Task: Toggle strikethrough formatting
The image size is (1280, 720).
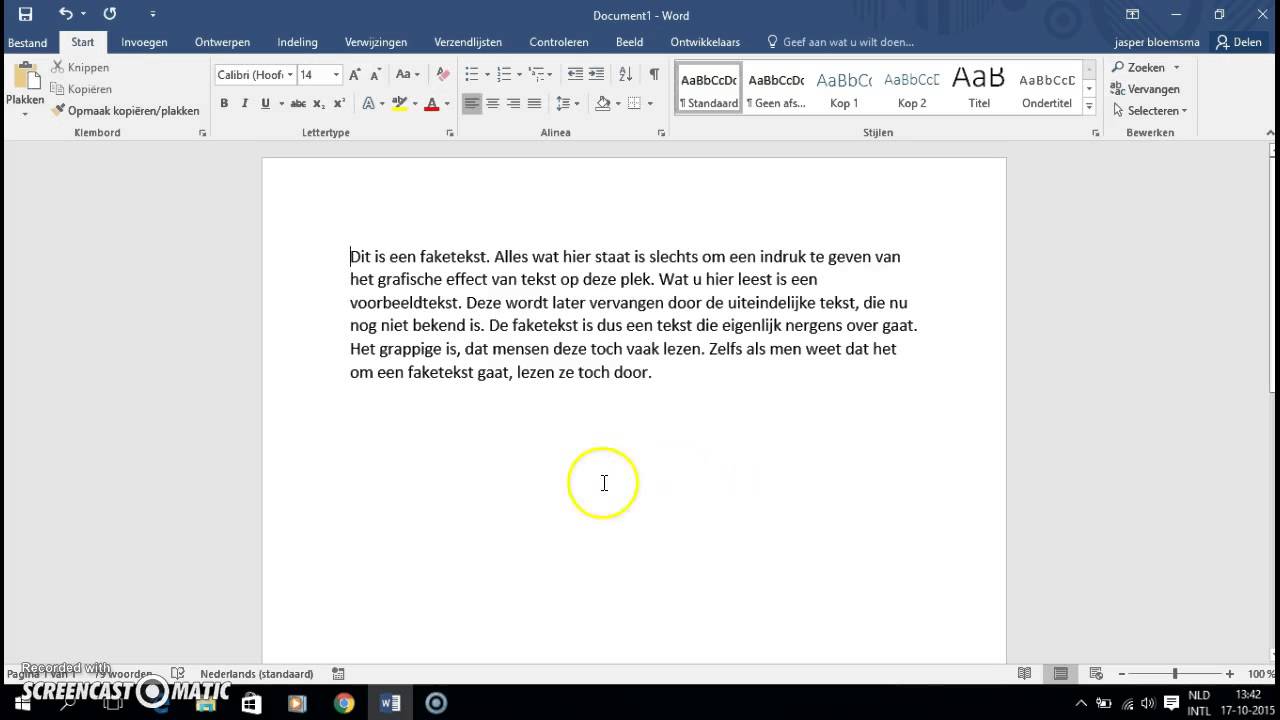Action: [298, 103]
